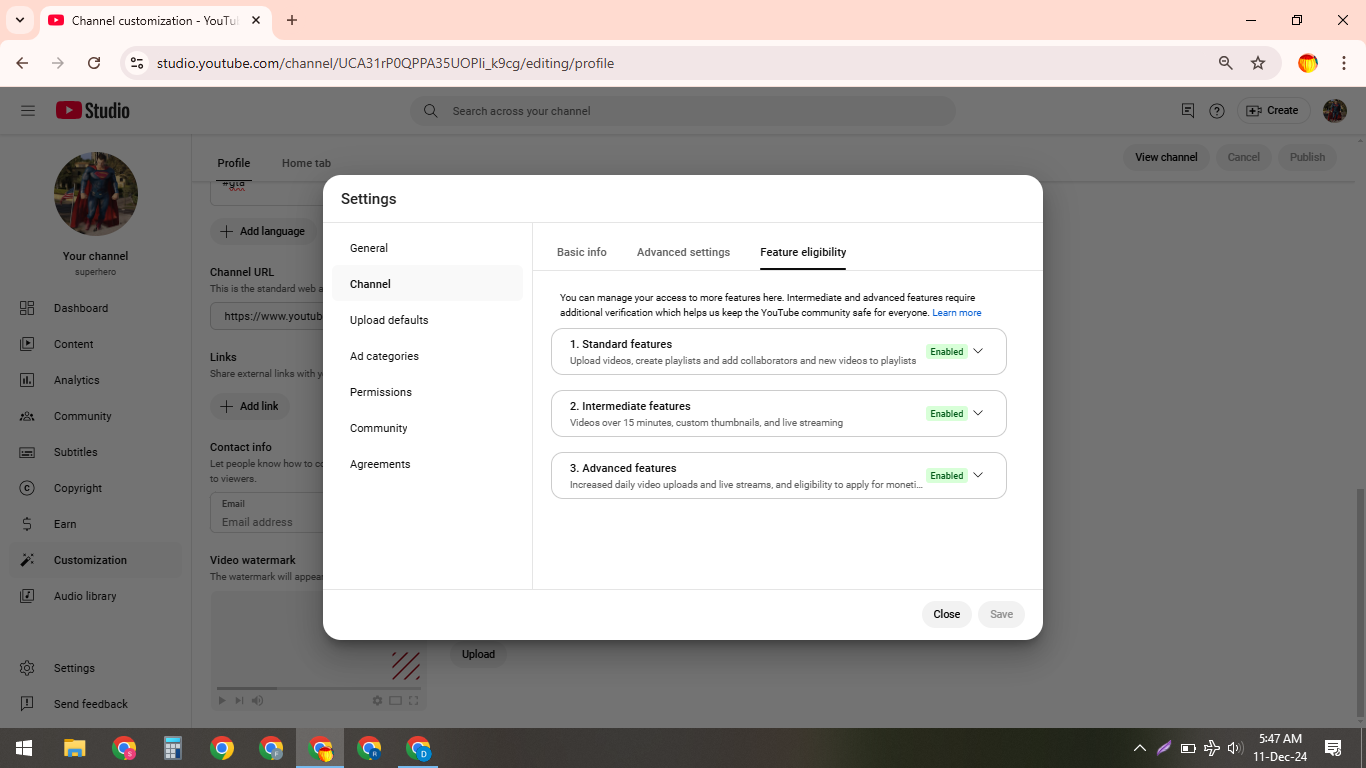Click the Earn dollar icon

(27, 524)
